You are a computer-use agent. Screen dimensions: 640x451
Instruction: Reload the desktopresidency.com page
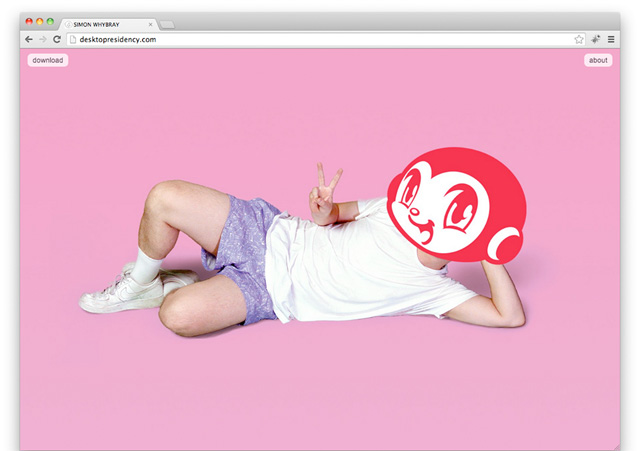click(57, 39)
